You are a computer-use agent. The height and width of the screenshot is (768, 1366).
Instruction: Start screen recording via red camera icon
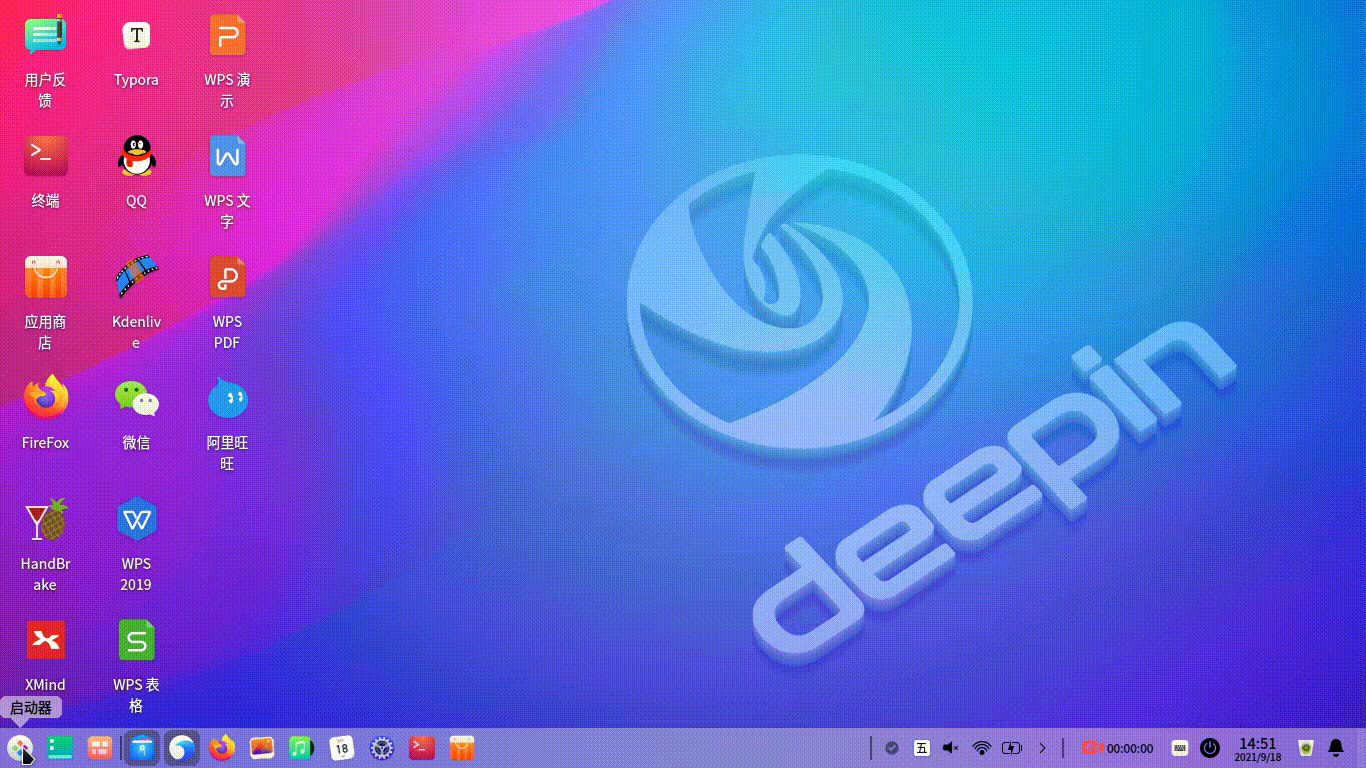[x=1091, y=748]
